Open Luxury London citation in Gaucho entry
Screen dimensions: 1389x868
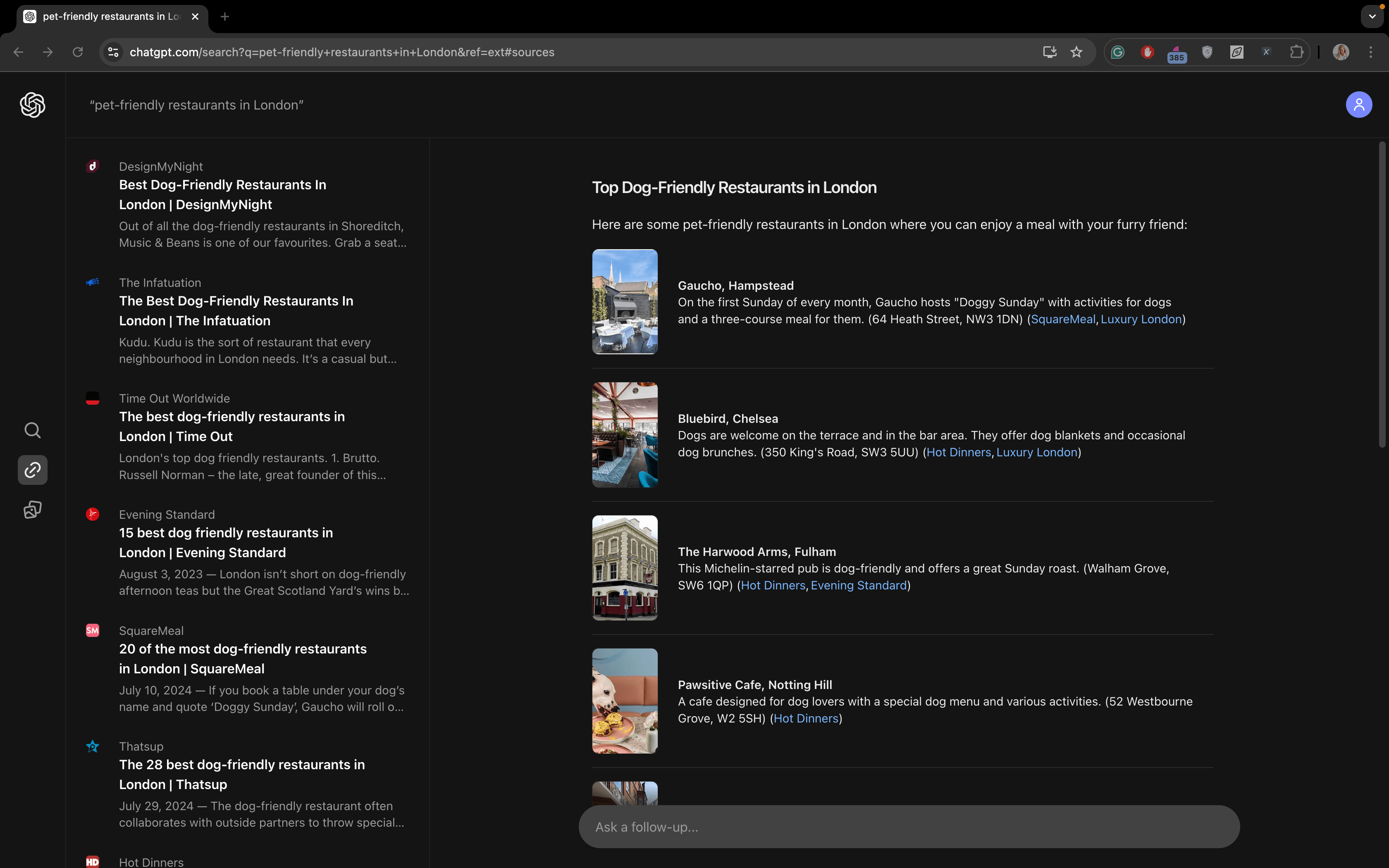point(1141,319)
